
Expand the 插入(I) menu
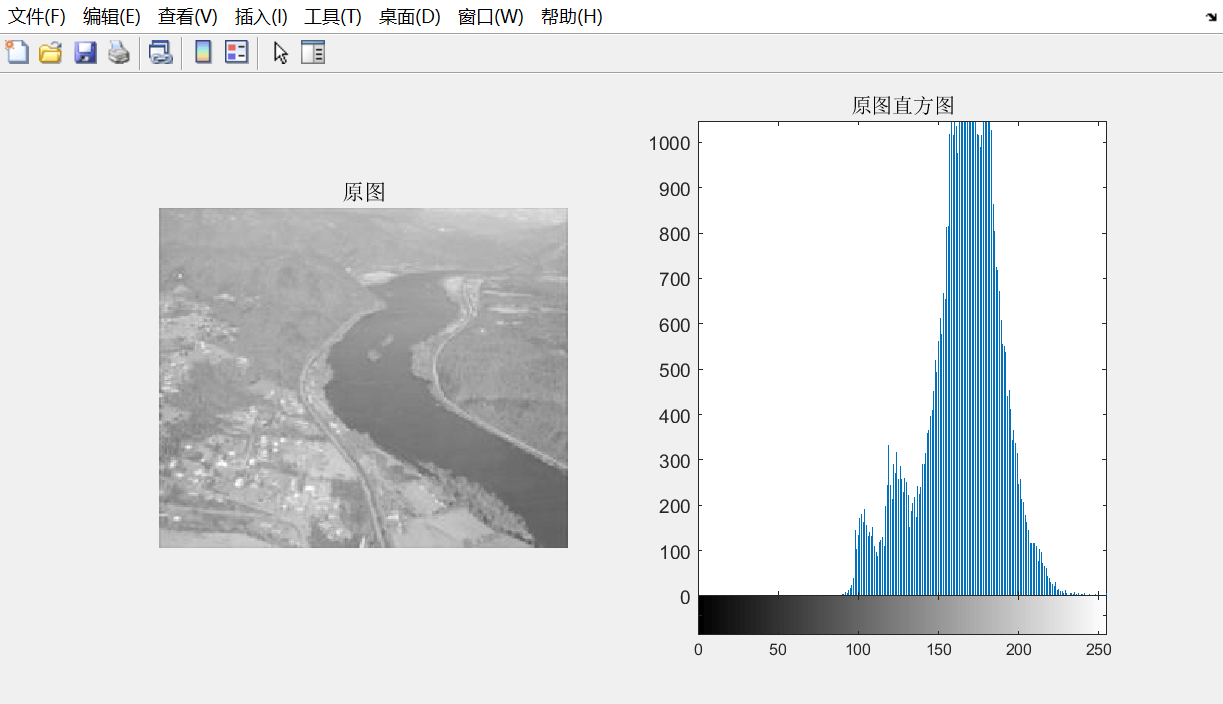tap(261, 17)
